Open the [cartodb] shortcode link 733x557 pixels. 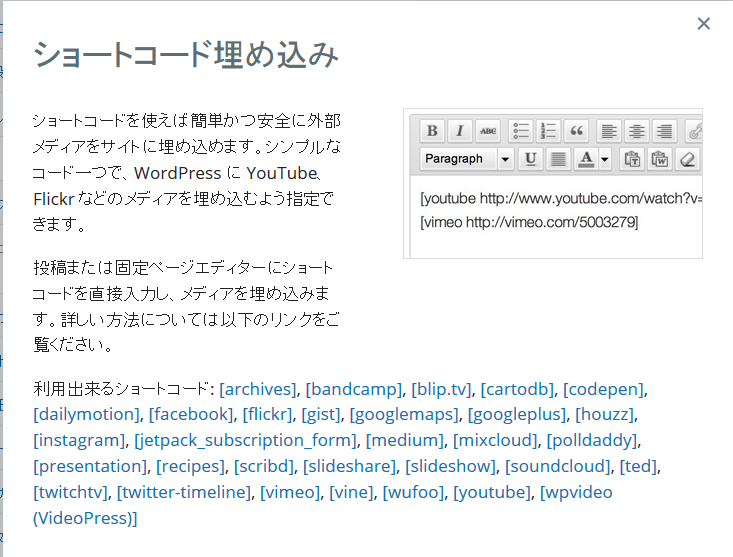[517, 389]
